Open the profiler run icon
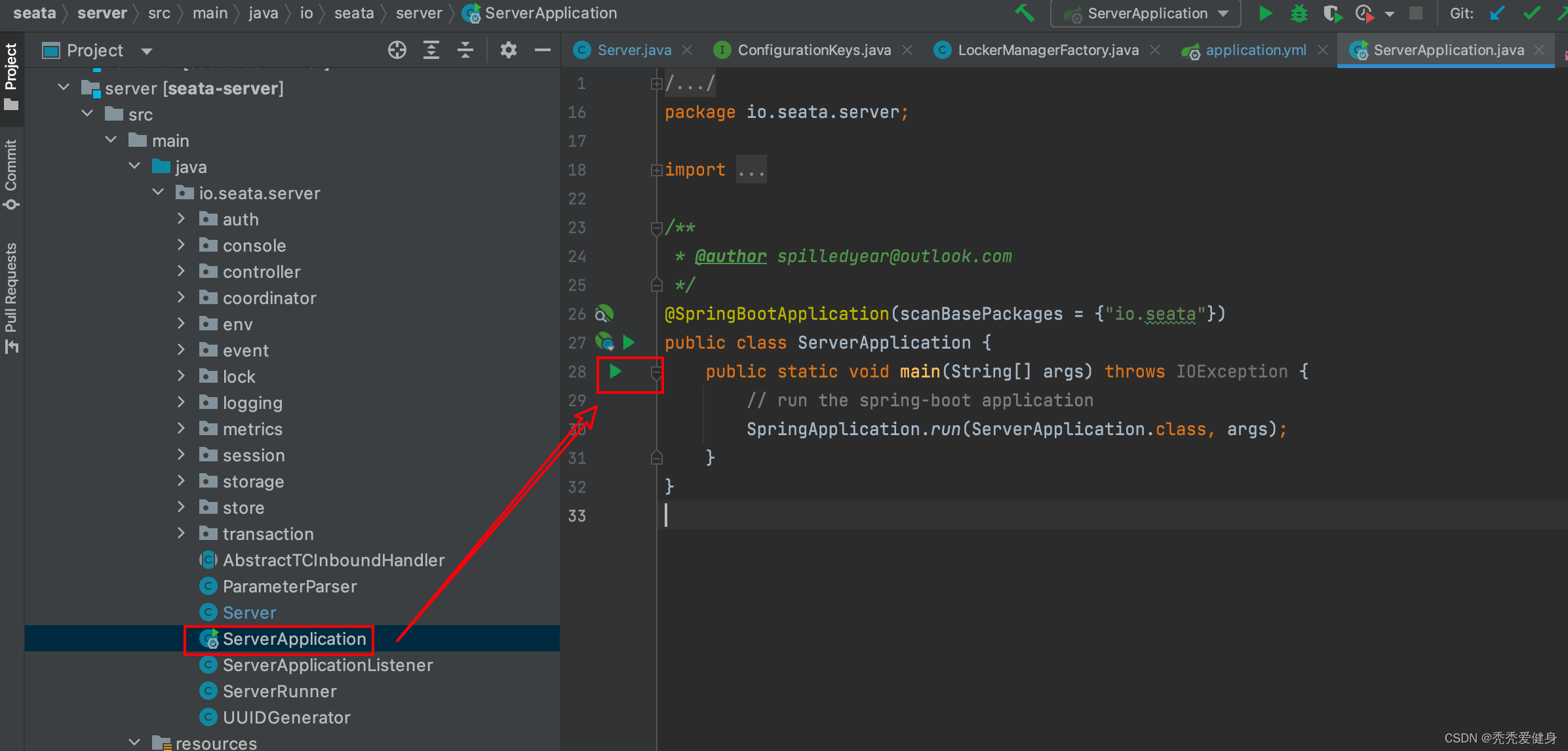 pyautogui.click(x=1365, y=13)
